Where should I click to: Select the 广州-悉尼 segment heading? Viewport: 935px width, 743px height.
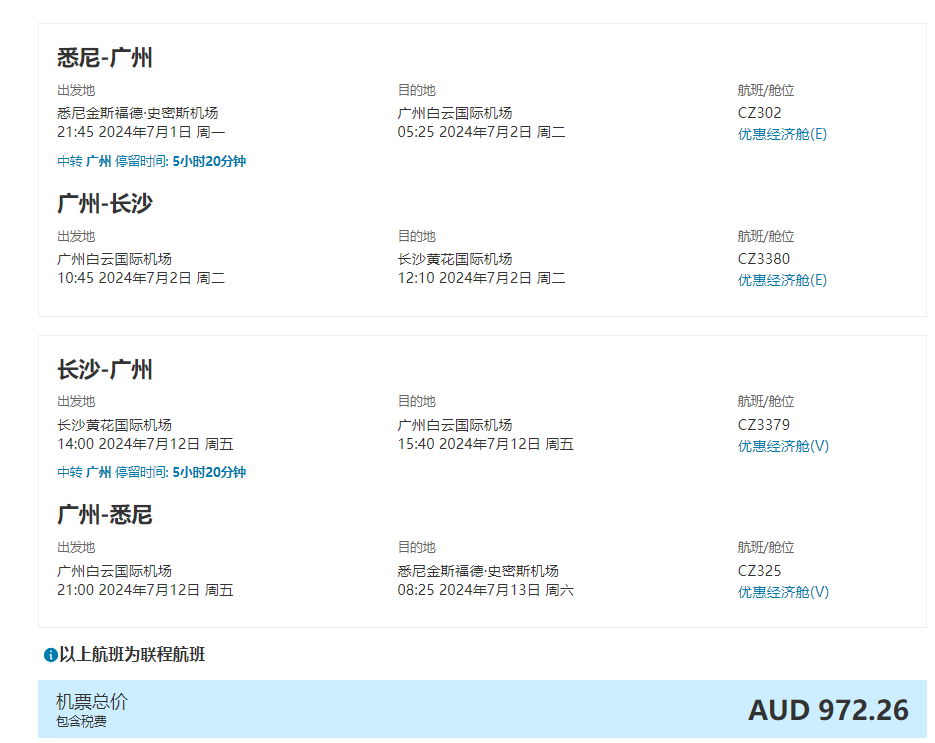[x=105, y=515]
